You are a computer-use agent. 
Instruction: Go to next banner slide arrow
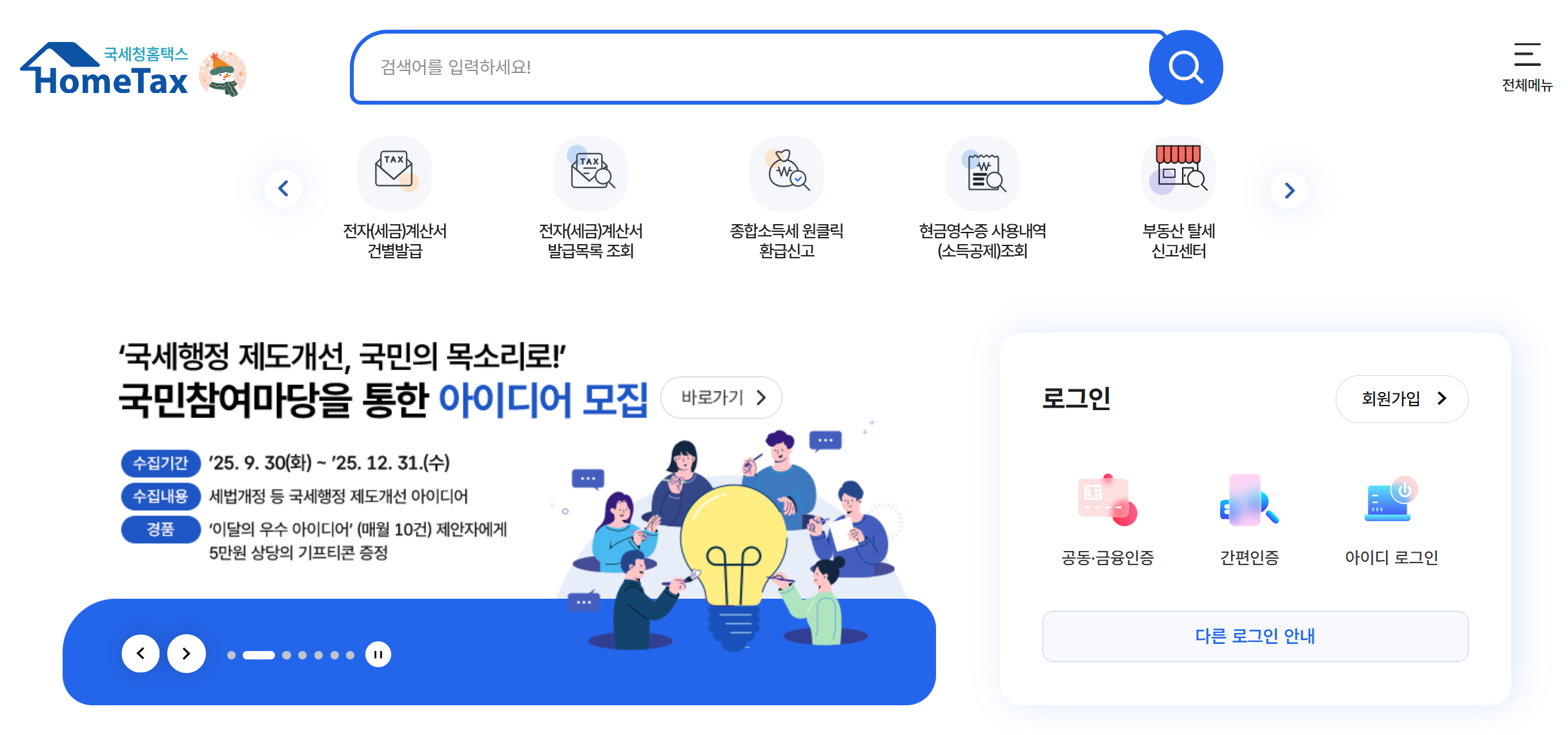187,654
